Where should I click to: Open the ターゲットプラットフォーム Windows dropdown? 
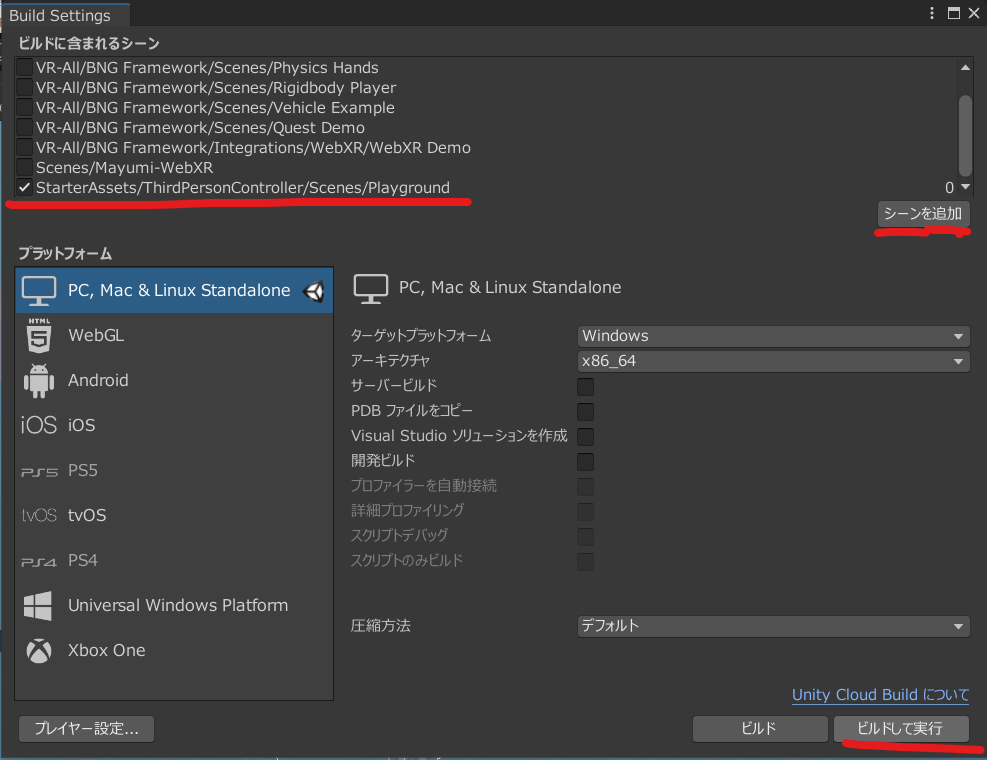[773, 336]
